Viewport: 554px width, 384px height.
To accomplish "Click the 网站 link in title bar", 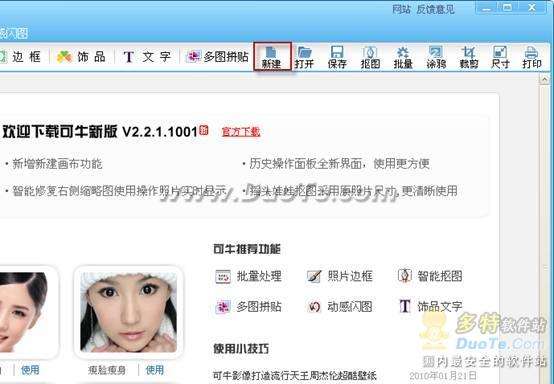I will coord(402,9).
